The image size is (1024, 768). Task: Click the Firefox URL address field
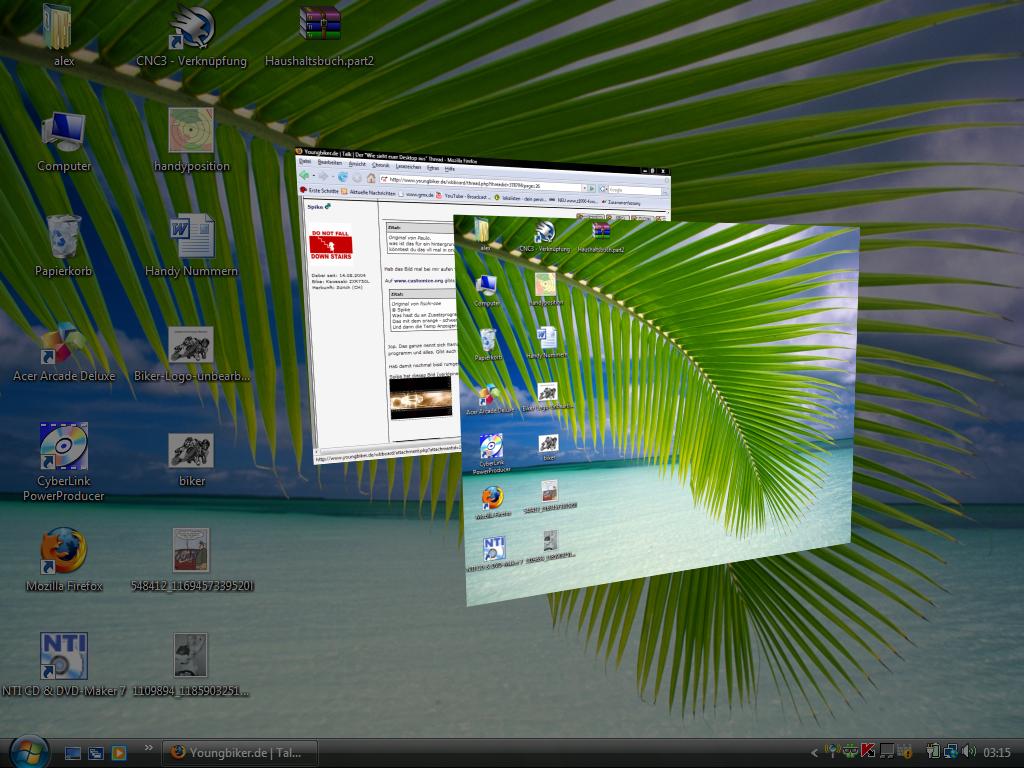[480, 183]
